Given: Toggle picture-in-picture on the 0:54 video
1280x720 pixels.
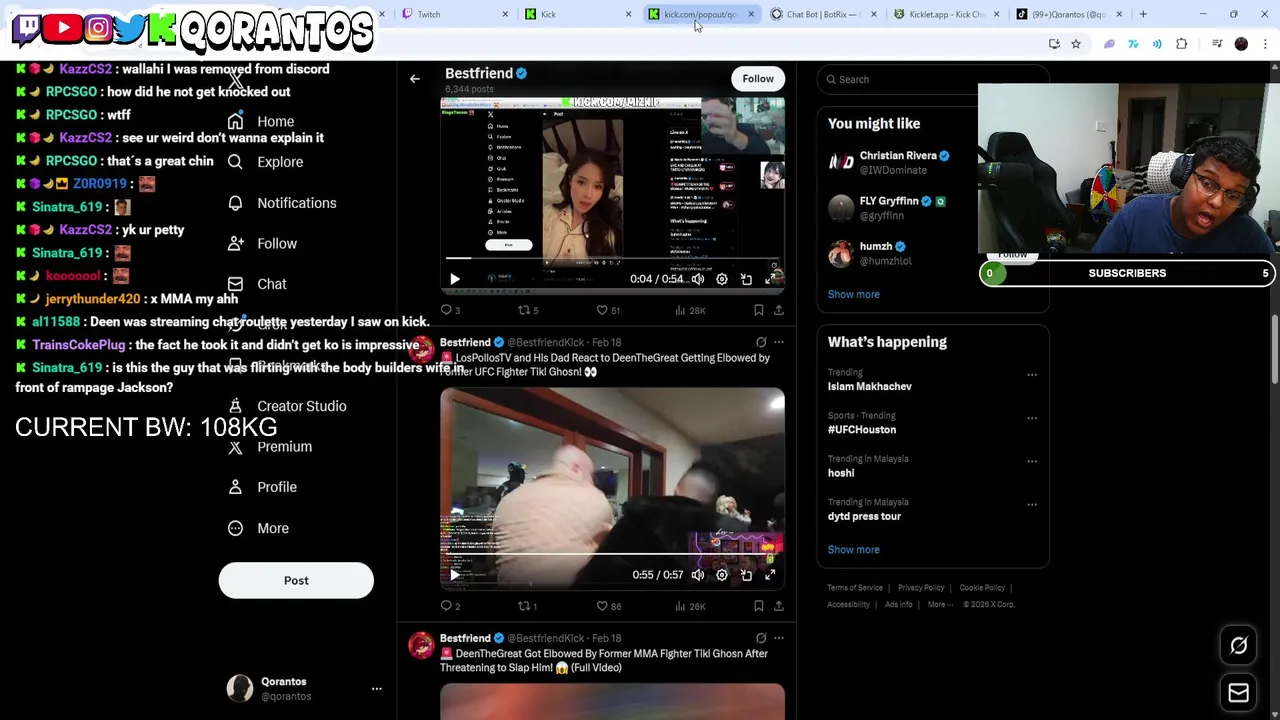Looking at the screenshot, I should 746,280.
